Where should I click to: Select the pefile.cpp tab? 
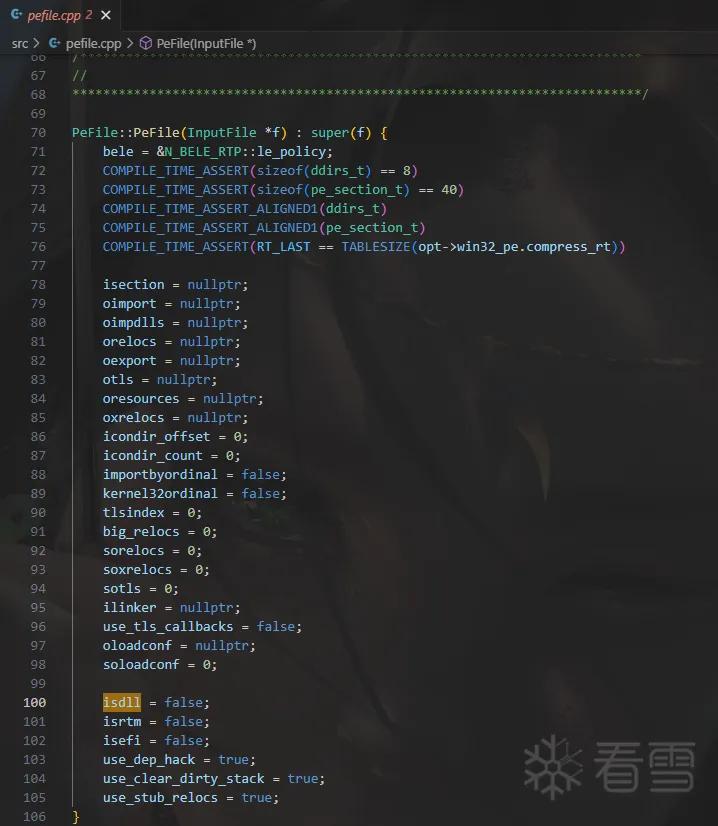point(61,15)
